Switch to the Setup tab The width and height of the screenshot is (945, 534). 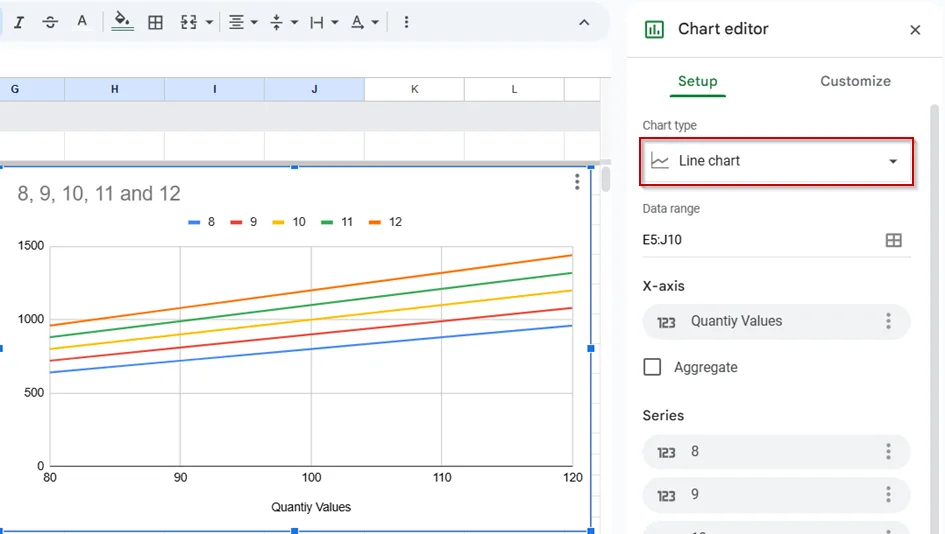(x=697, y=81)
